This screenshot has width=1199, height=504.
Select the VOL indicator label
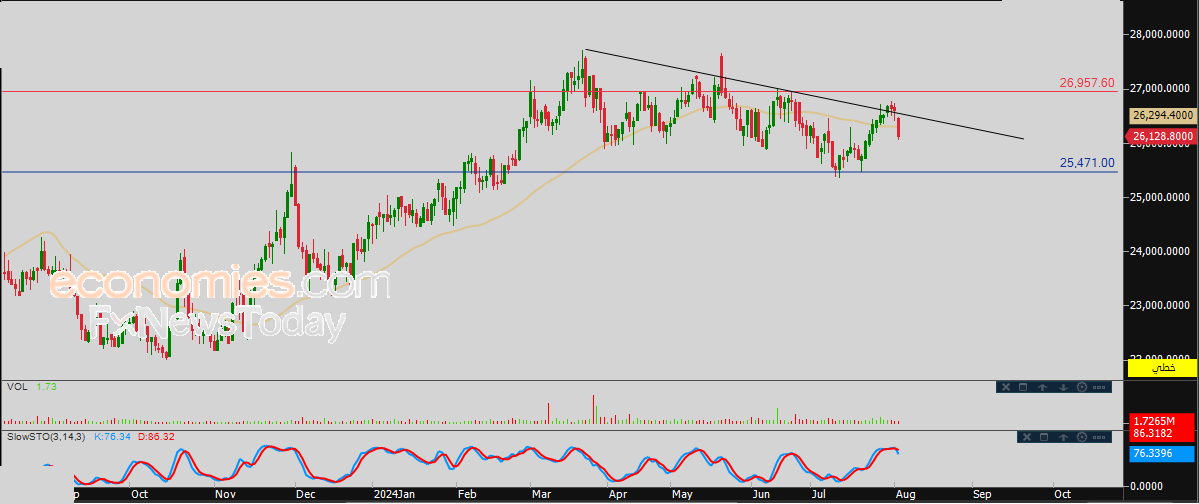[17, 387]
